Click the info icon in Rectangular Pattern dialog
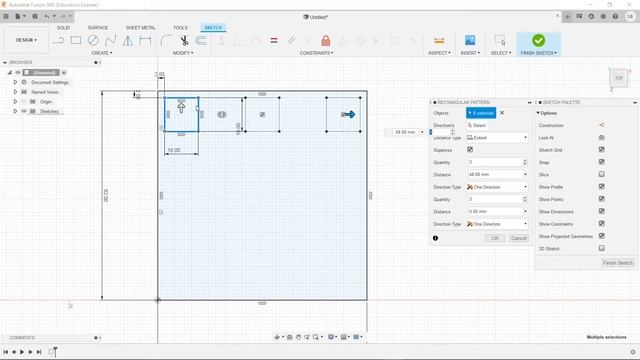Image resolution: width=640 pixels, height=360 pixels. pyautogui.click(x=436, y=238)
